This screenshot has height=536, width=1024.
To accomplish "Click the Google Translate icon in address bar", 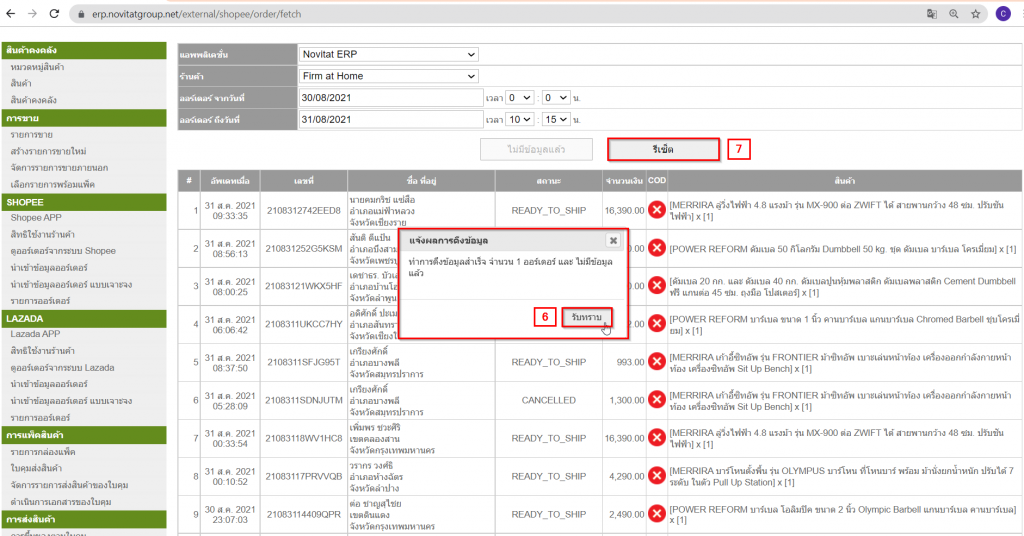I will pos(932,14).
